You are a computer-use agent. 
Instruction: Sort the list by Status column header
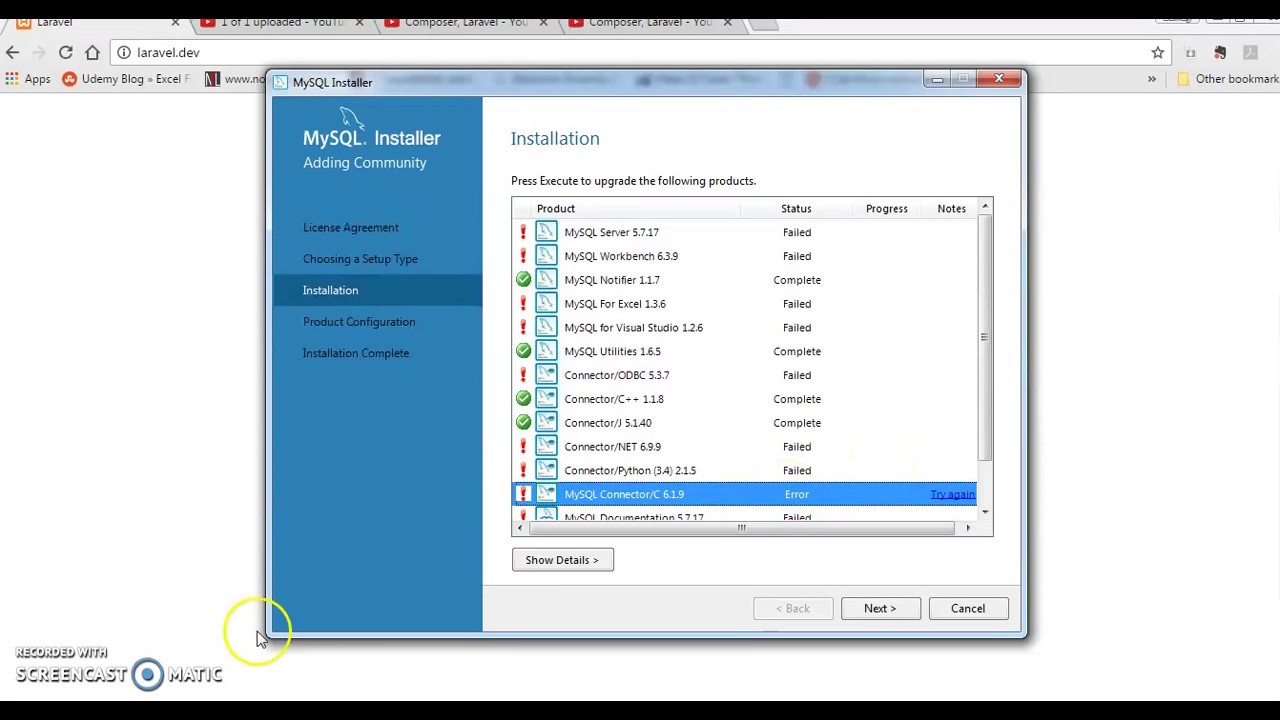tap(796, 209)
